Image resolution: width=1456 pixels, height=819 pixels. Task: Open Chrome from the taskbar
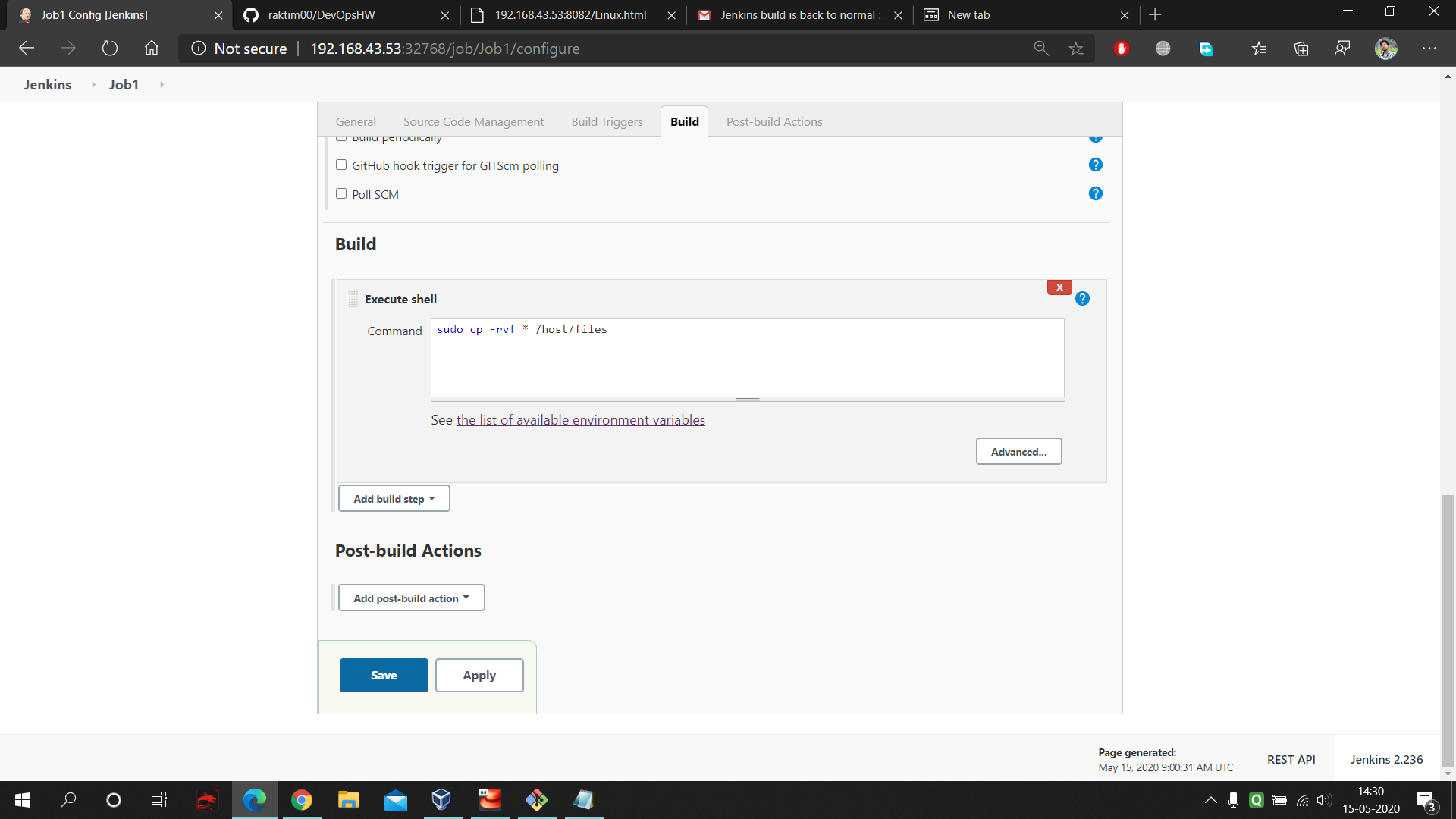pyautogui.click(x=301, y=800)
